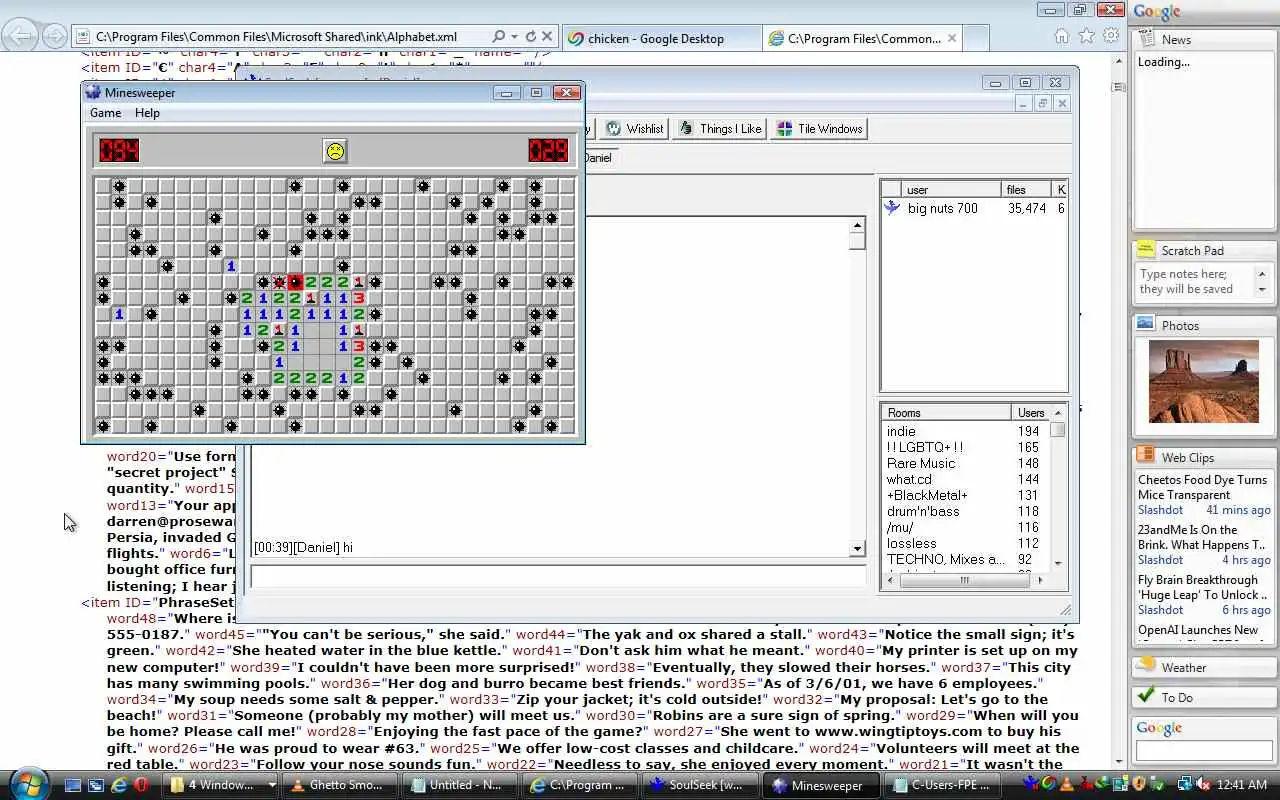Open the Wishlist toolbar button in SoulSeek

[x=635, y=129]
